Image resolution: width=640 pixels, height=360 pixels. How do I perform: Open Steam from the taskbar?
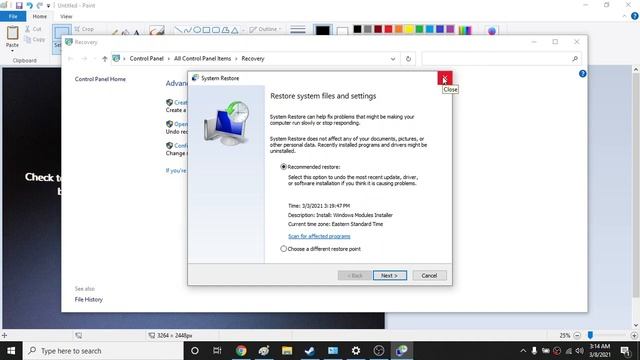pos(310,351)
